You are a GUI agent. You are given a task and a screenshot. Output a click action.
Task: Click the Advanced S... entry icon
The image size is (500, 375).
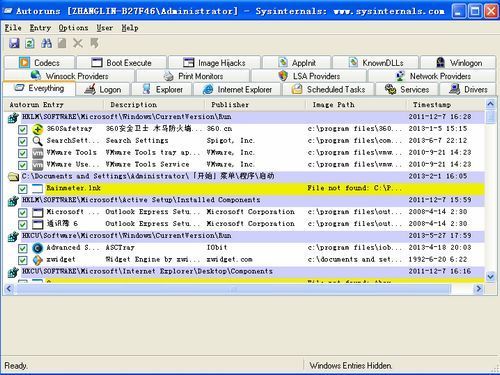pos(37,248)
